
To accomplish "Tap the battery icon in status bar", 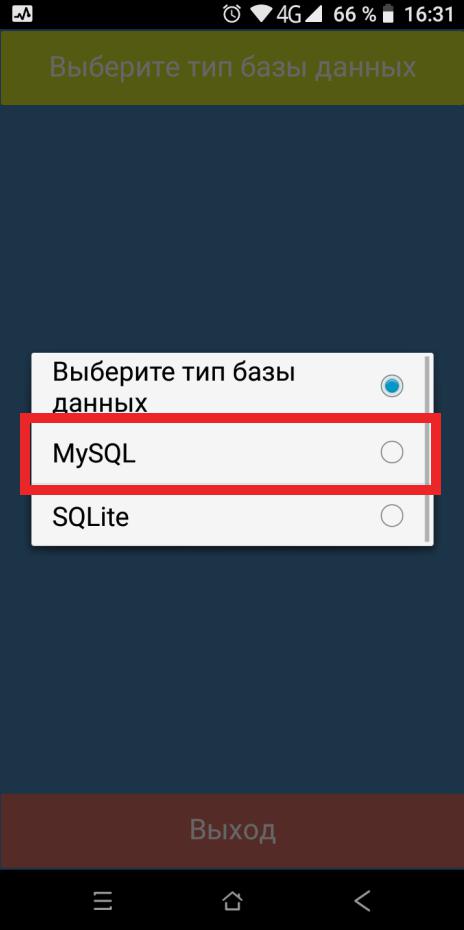I will pos(389,15).
